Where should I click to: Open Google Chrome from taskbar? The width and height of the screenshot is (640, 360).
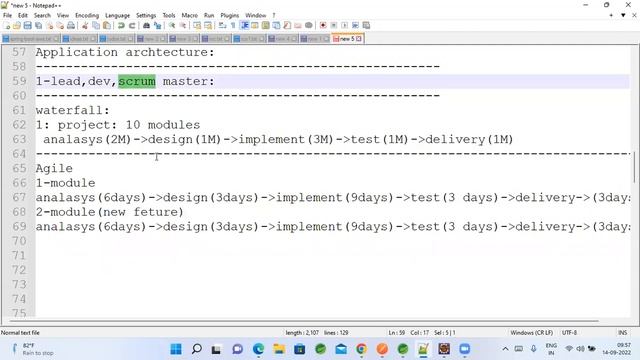(x=361, y=349)
